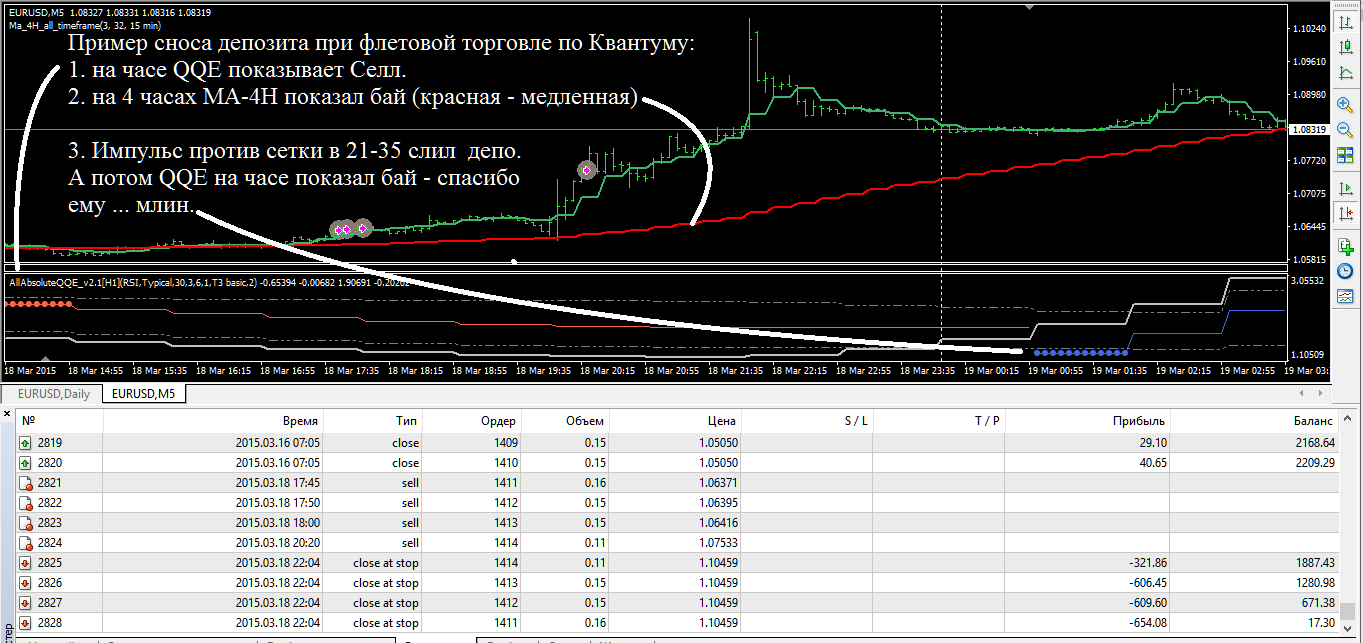The height and width of the screenshot is (643, 1363).
Task: Click the time cell 2015.03.18 20:20
Action: [277, 543]
